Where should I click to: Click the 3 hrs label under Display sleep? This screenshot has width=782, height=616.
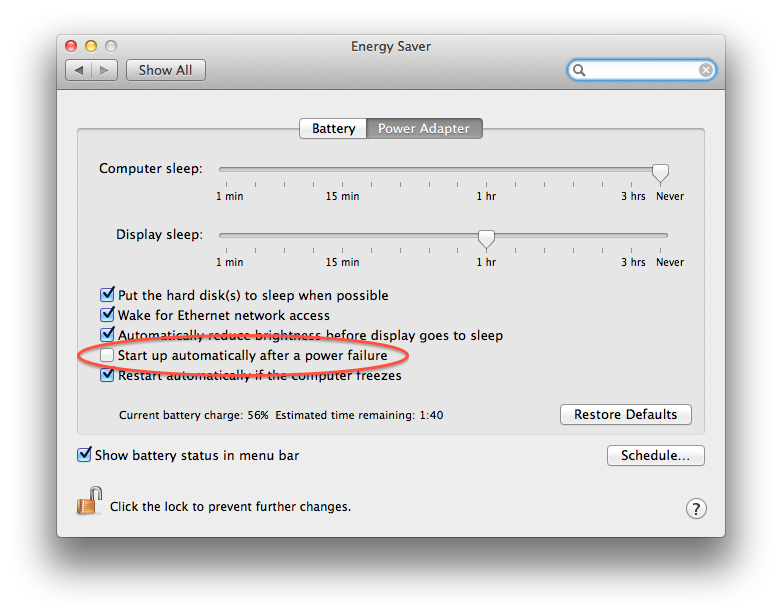[633, 262]
